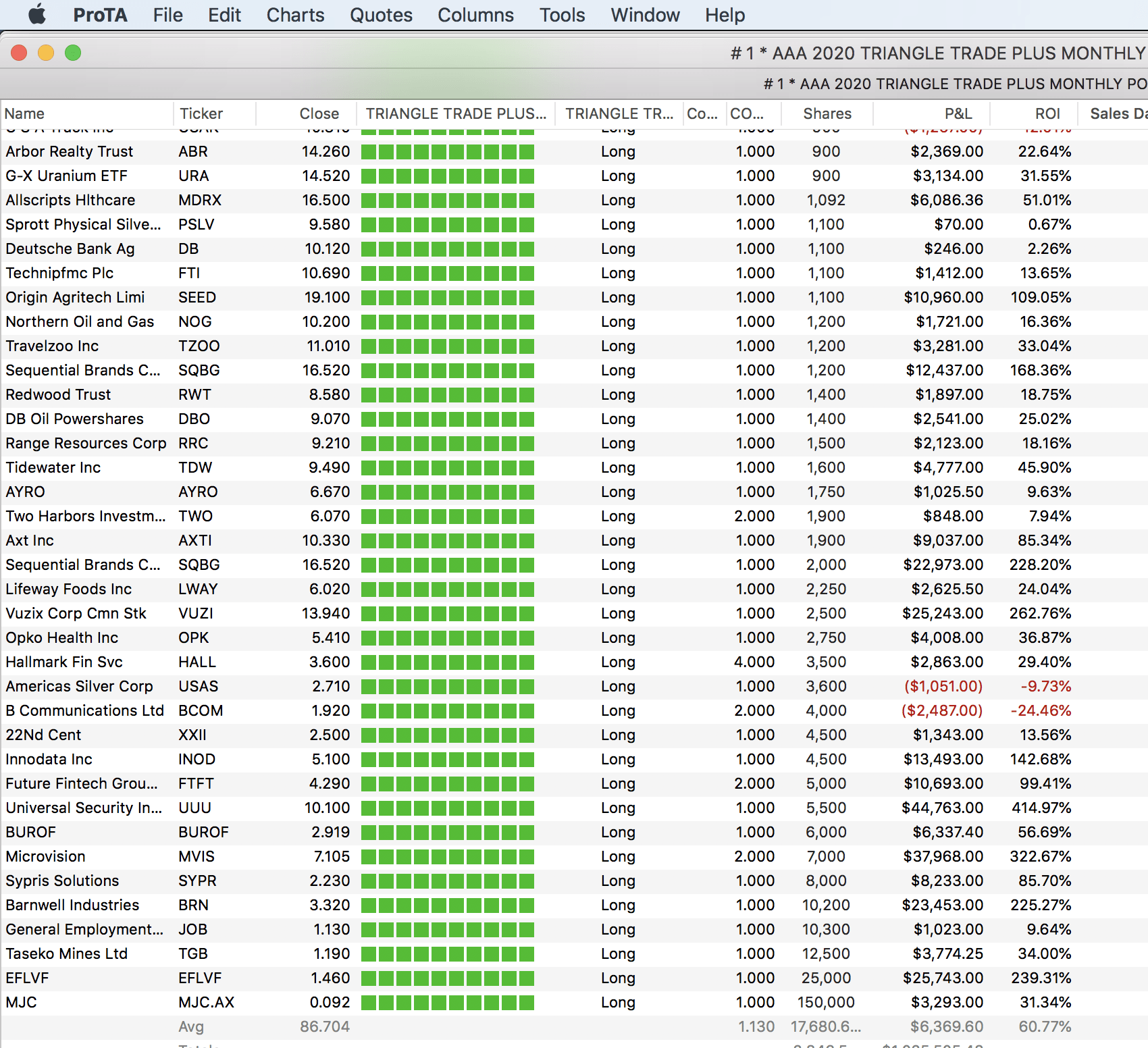Sort by the Shares column header

pyautogui.click(x=827, y=113)
